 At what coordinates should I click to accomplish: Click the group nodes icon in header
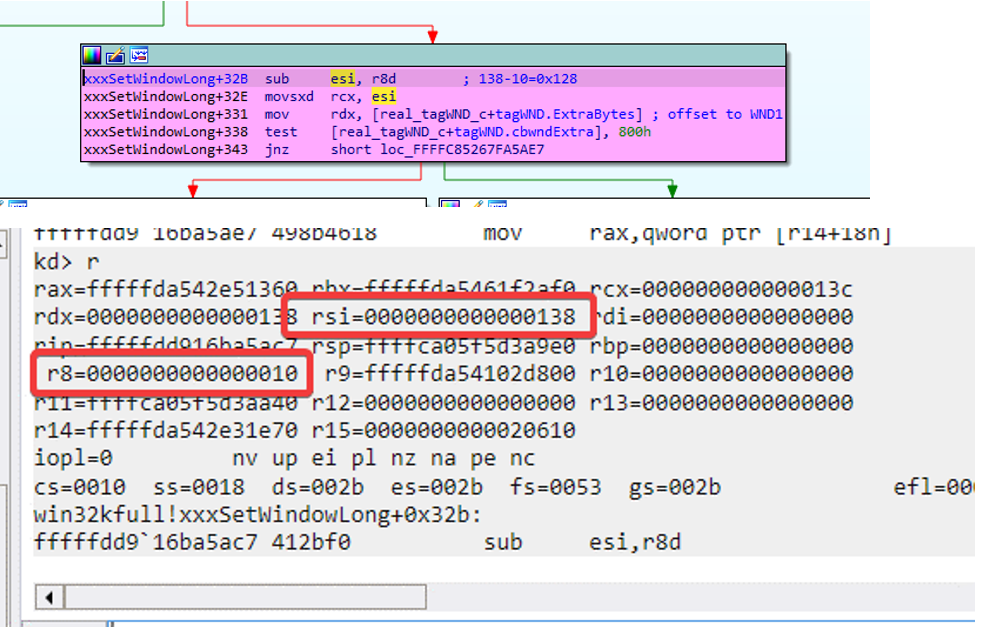coord(139,56)
